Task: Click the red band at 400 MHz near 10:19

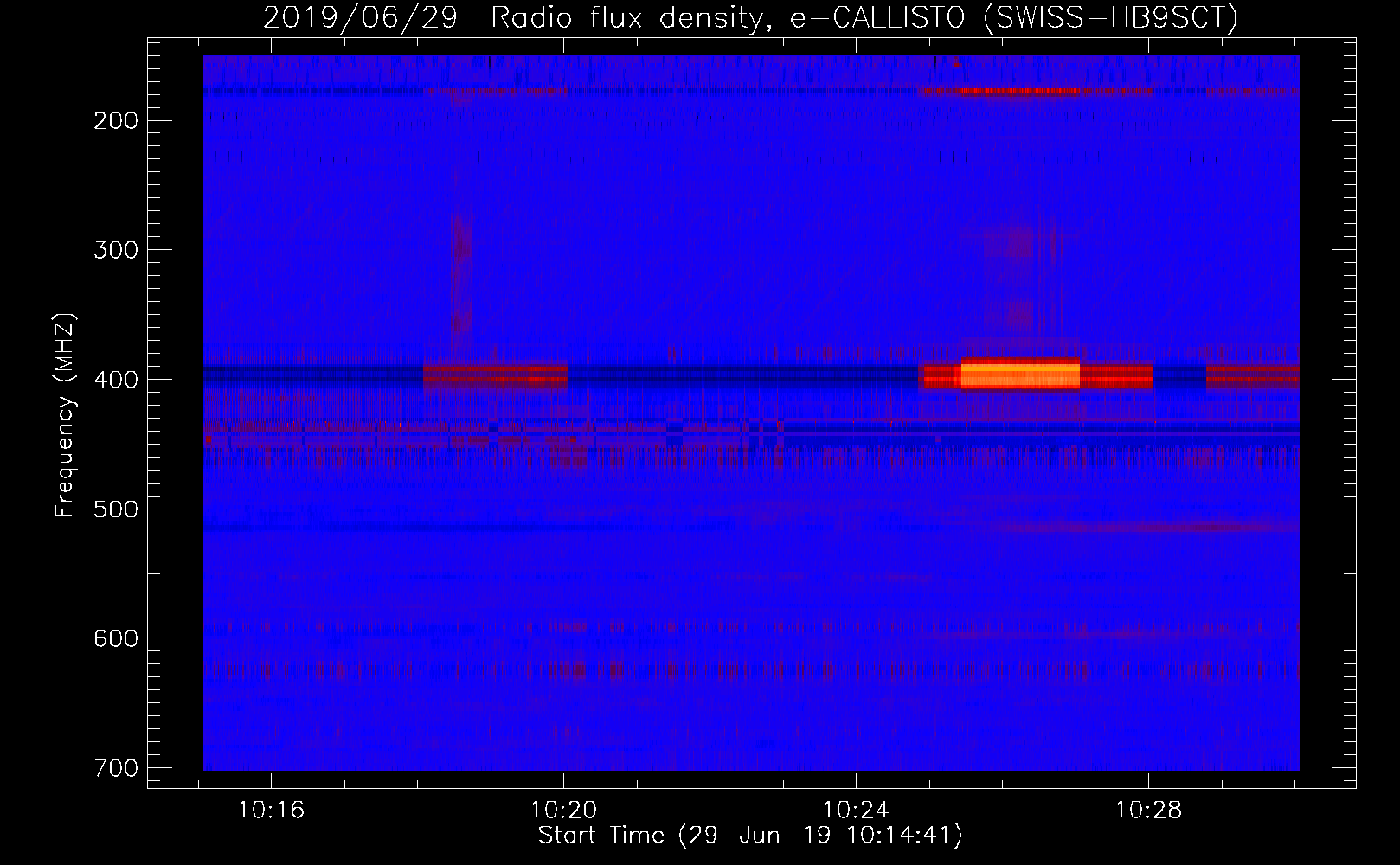Action: point(496,375)
